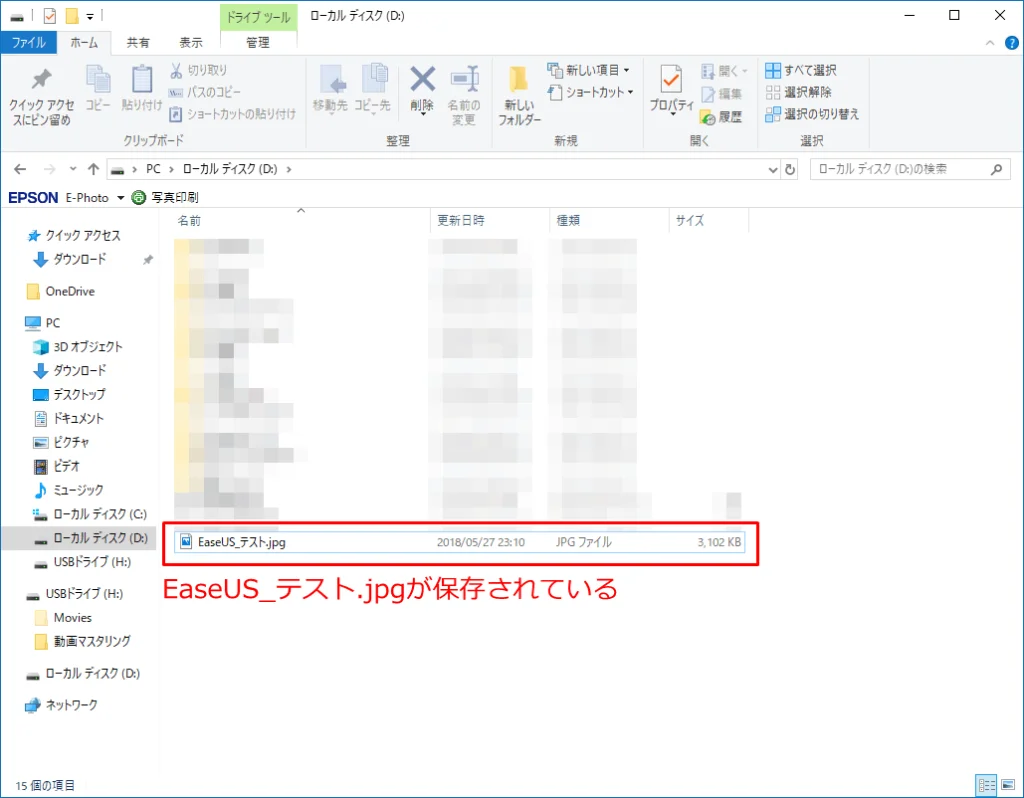Open the ファイル (File) menu tab
The width and height of the screenshot is (1024, 798).
coord(28,42)
